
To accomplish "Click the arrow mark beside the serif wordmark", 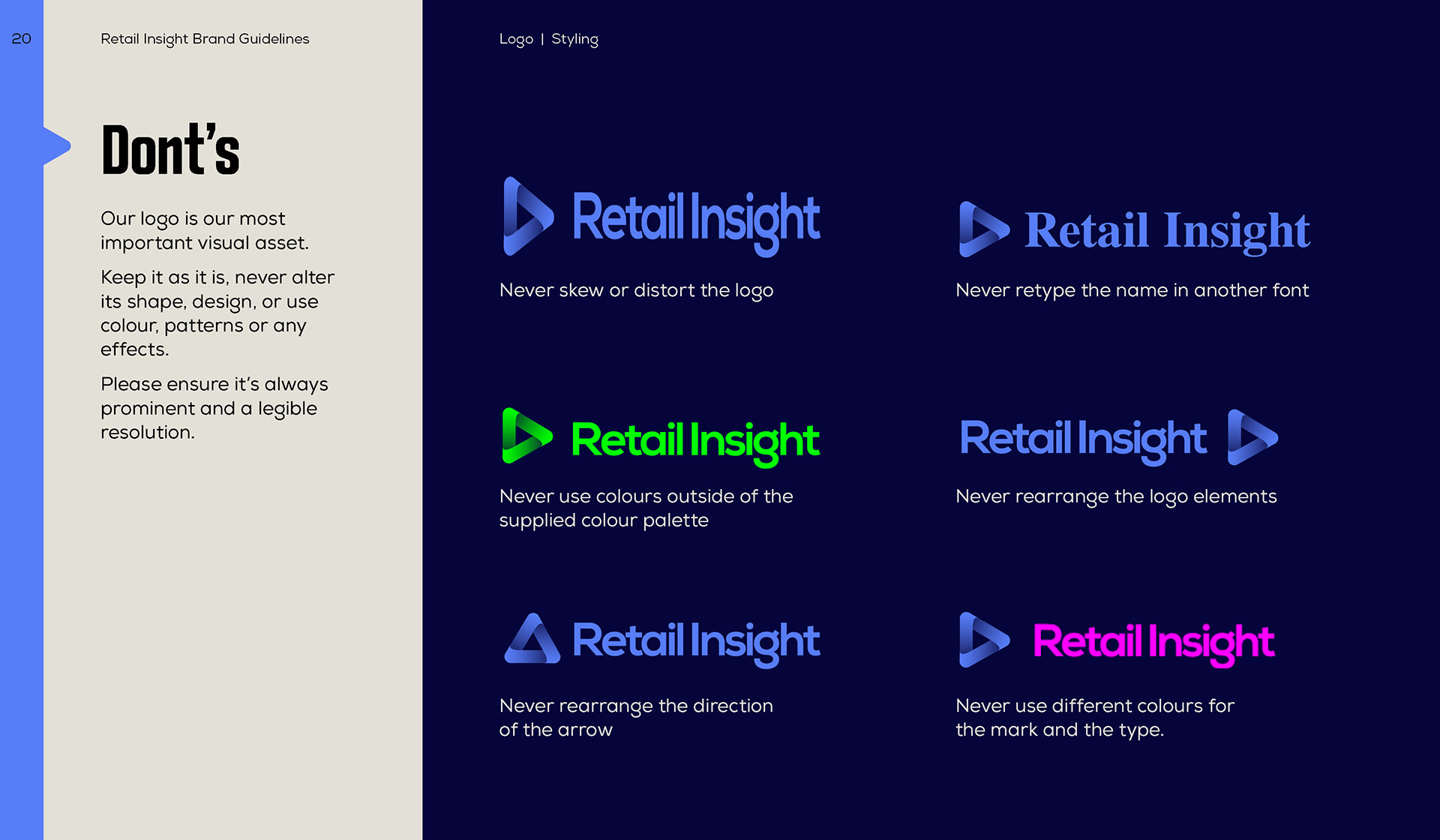I will pos(982,229).
